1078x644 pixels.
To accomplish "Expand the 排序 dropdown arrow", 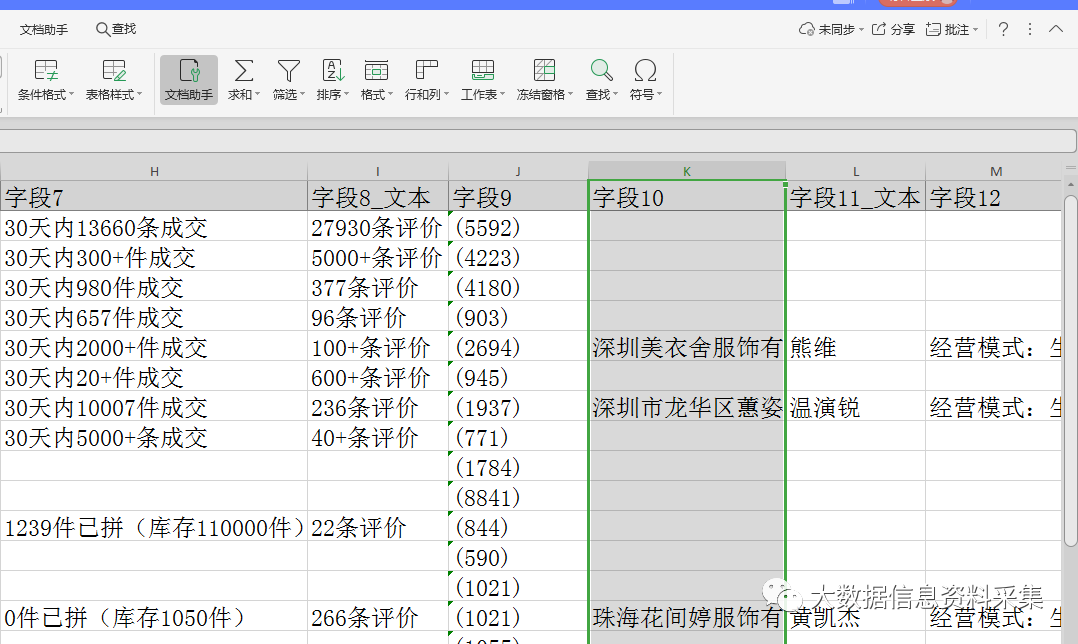I will click(x=346, y=94).
